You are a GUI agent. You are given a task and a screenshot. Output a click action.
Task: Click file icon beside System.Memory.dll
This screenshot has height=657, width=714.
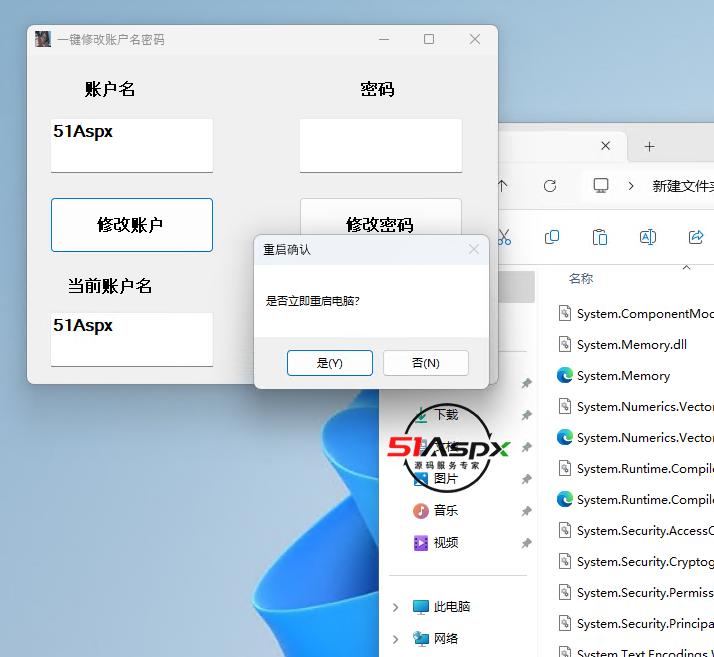[x=565, y=344]
